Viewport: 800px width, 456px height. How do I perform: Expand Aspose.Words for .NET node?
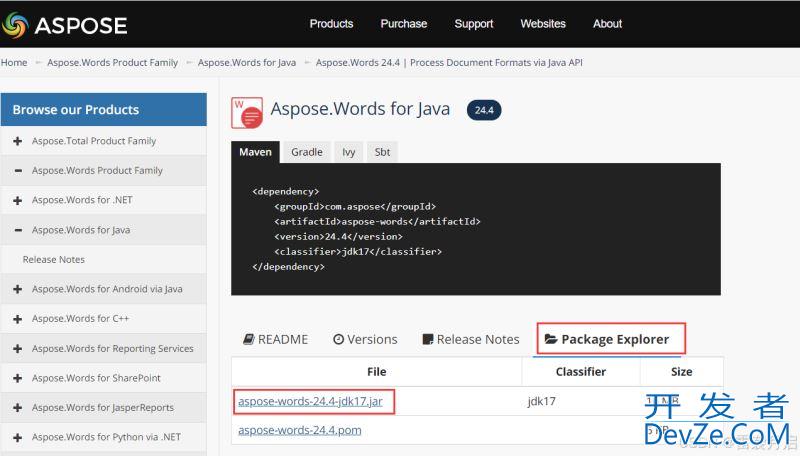(18, 200)
